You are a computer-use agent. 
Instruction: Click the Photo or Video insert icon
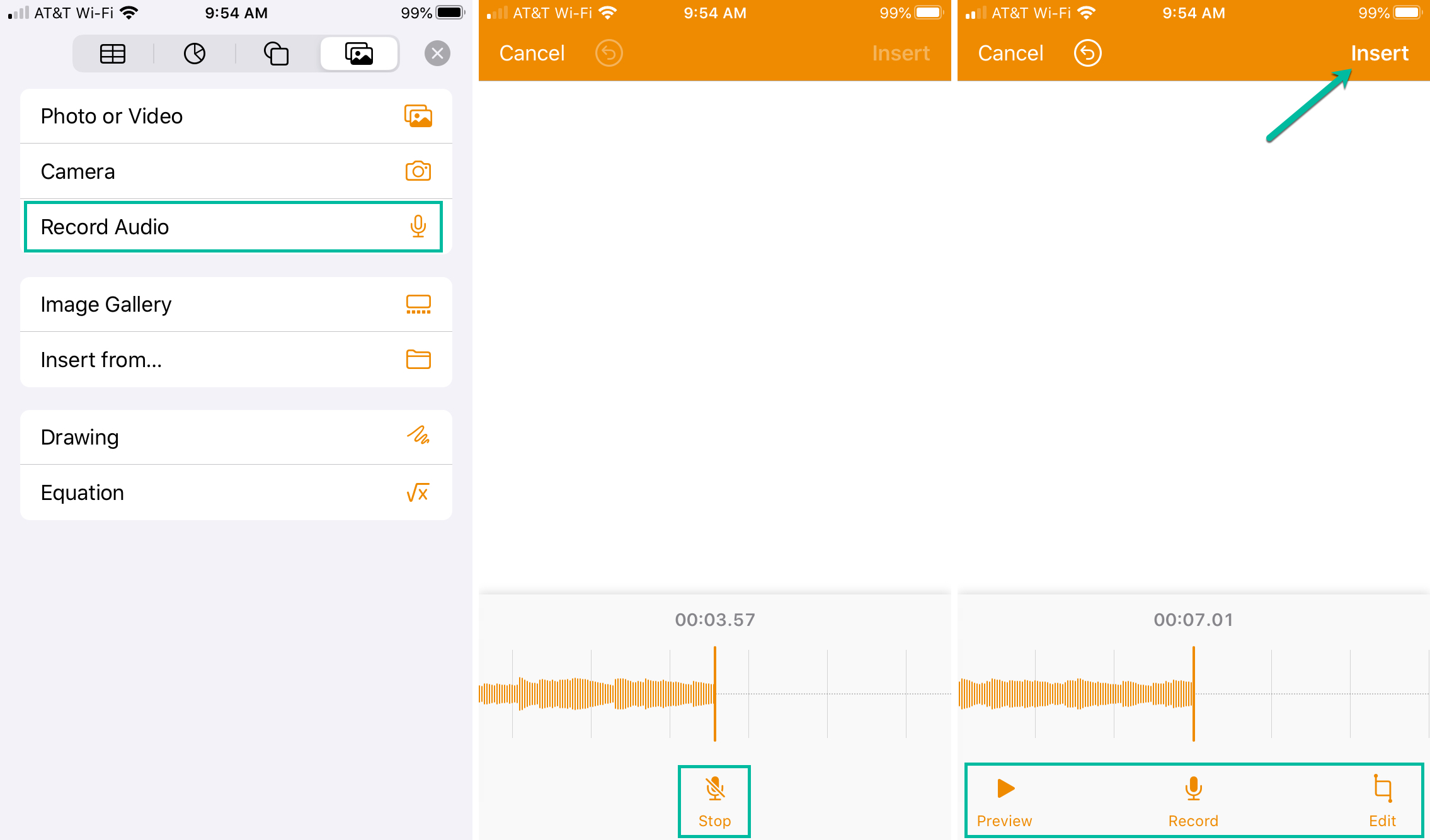[x=419, y=116]
